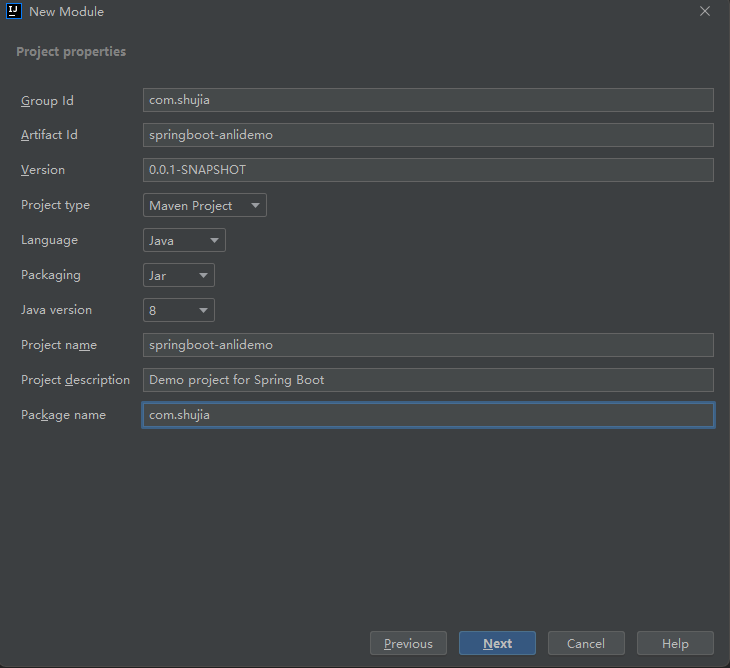Click the Project description label
This screenshot has height=668, width=730.
75,380
